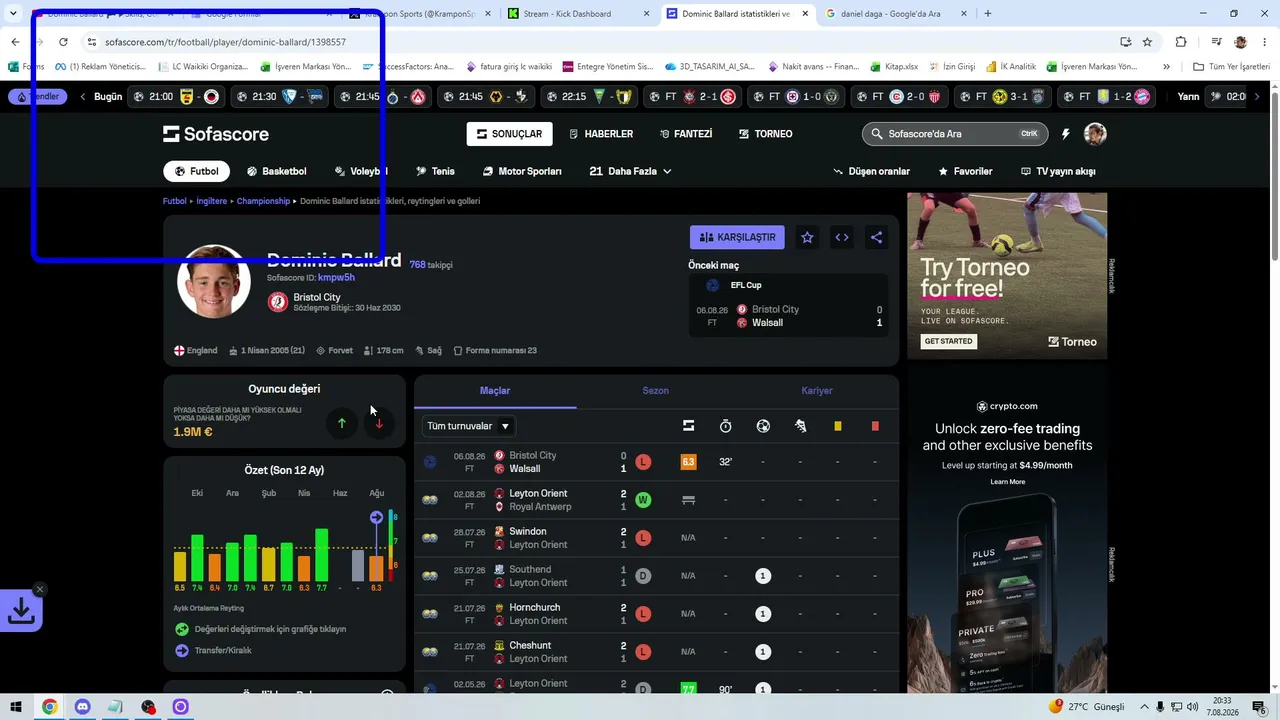This screenshot has width=1280, height=720.
Task: Open the İngiltere breadcrumb link
Action: [x=212, y=201]
